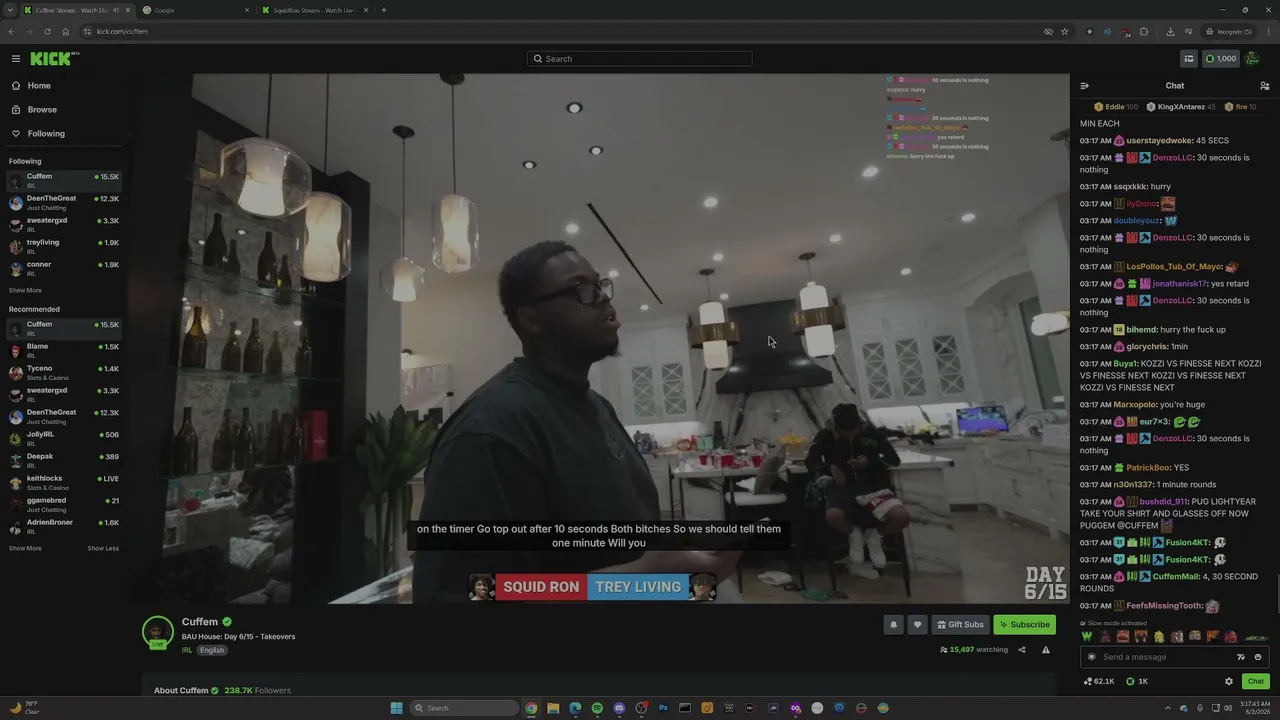Open File Explorer from the taskbar
The image size is (1280, 720).
tap(553, 708)
